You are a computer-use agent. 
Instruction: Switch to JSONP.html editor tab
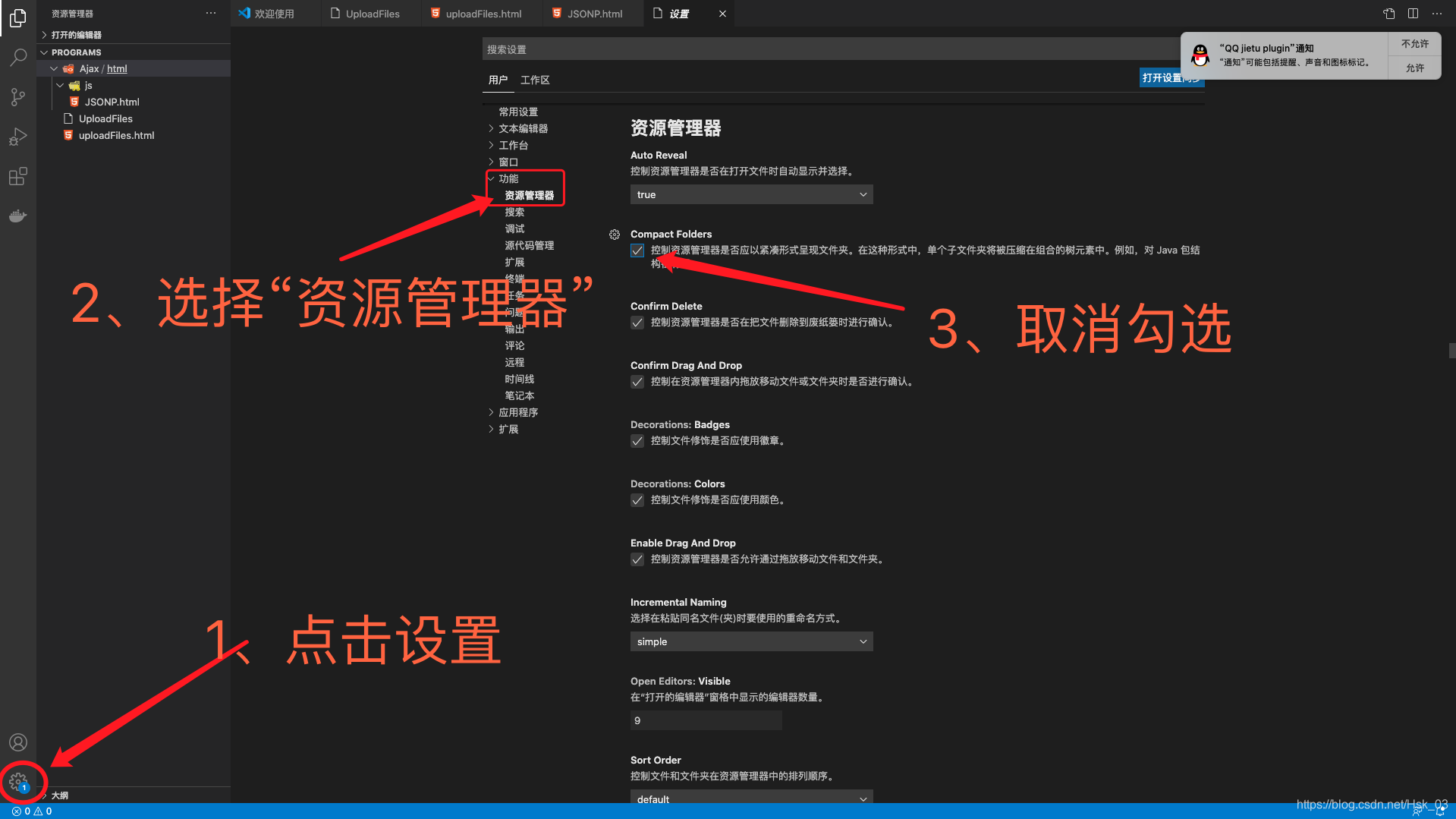tap(593, 14)
